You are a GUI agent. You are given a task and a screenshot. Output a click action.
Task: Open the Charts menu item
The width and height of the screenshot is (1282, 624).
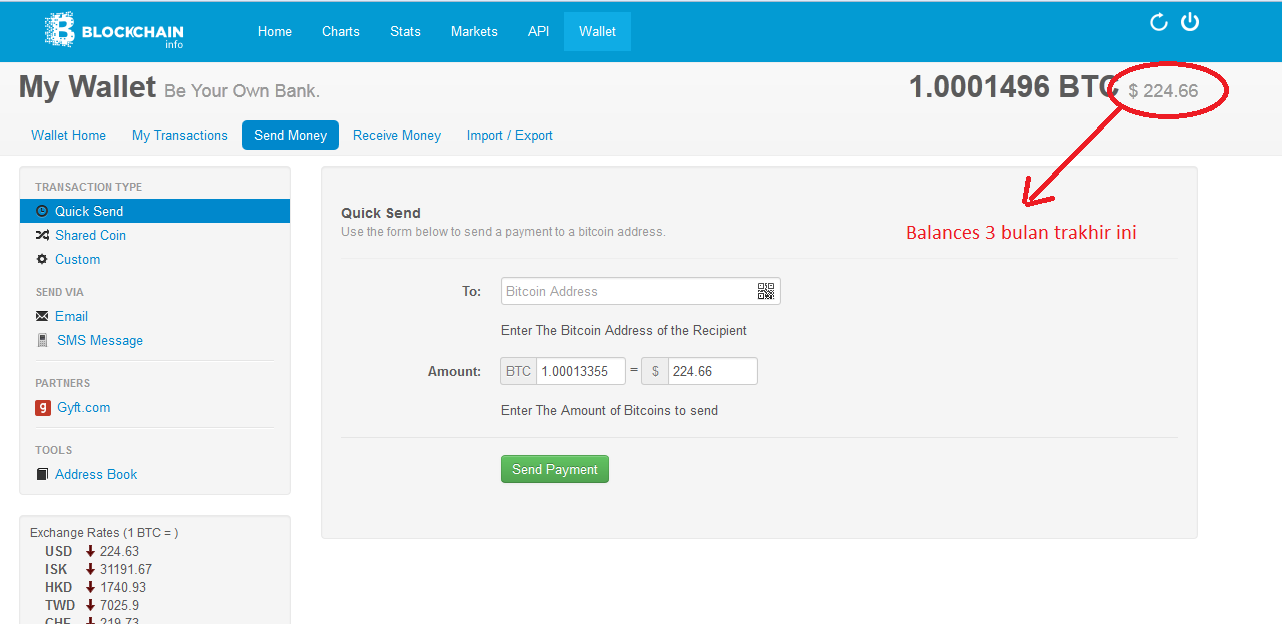point(341,31)
